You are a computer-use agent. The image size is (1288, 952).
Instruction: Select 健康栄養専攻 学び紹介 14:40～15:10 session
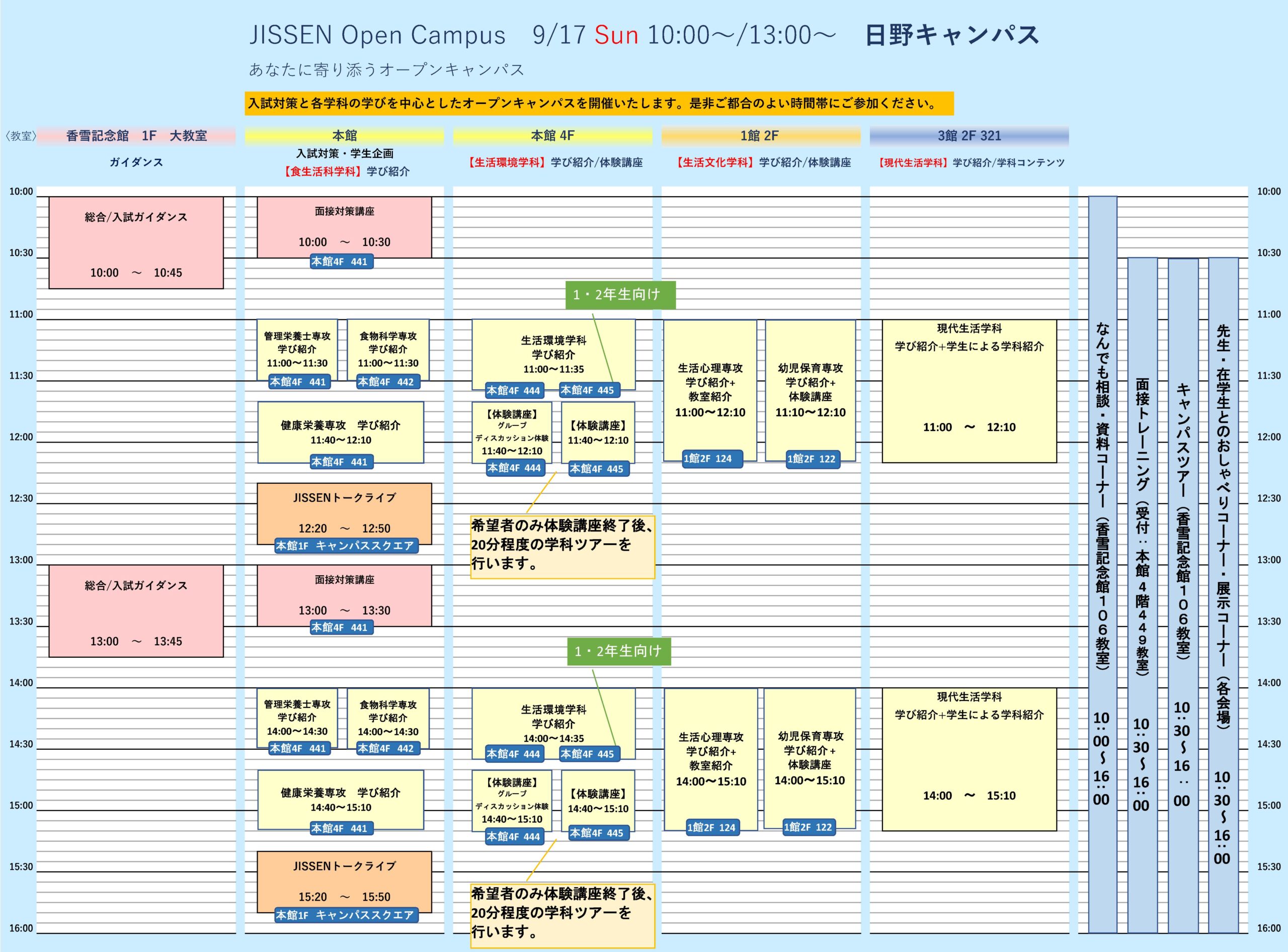pyautogui.click(x=341, y=800)
